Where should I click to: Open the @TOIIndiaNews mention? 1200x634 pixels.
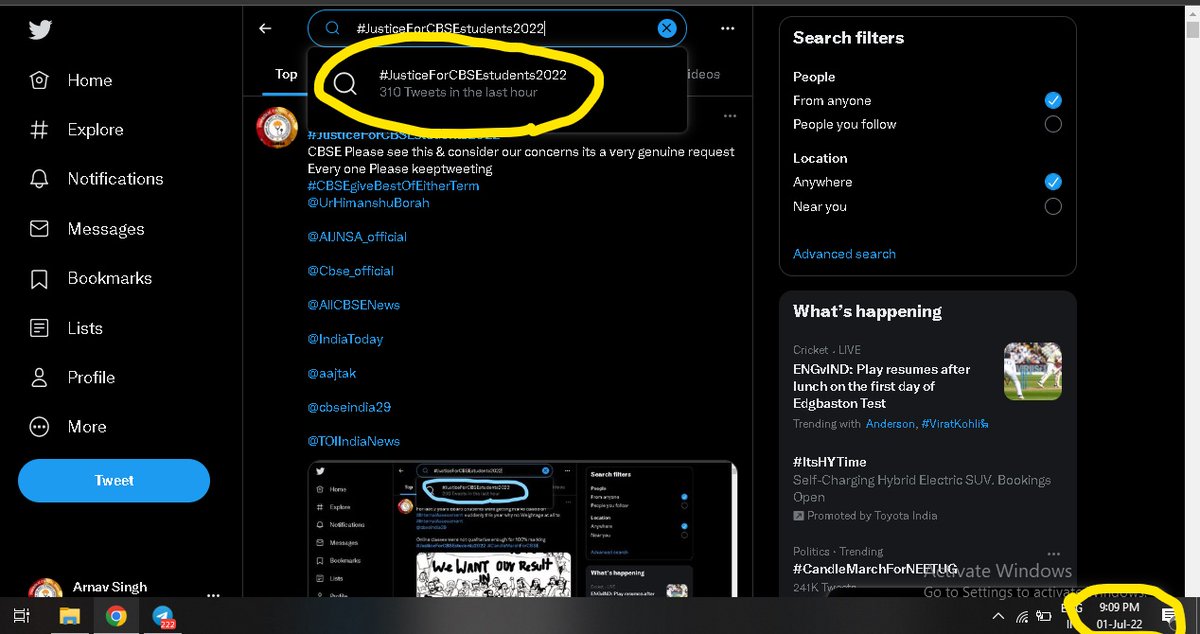(353, 441)
